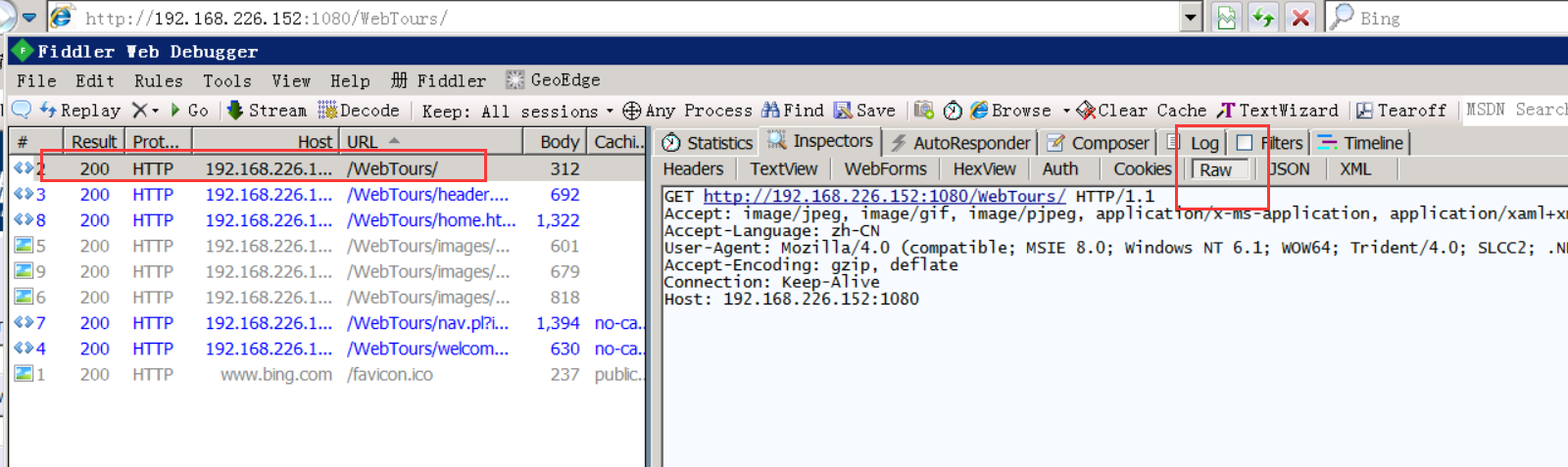Click the Replay toolbar button

coord(80,111)
